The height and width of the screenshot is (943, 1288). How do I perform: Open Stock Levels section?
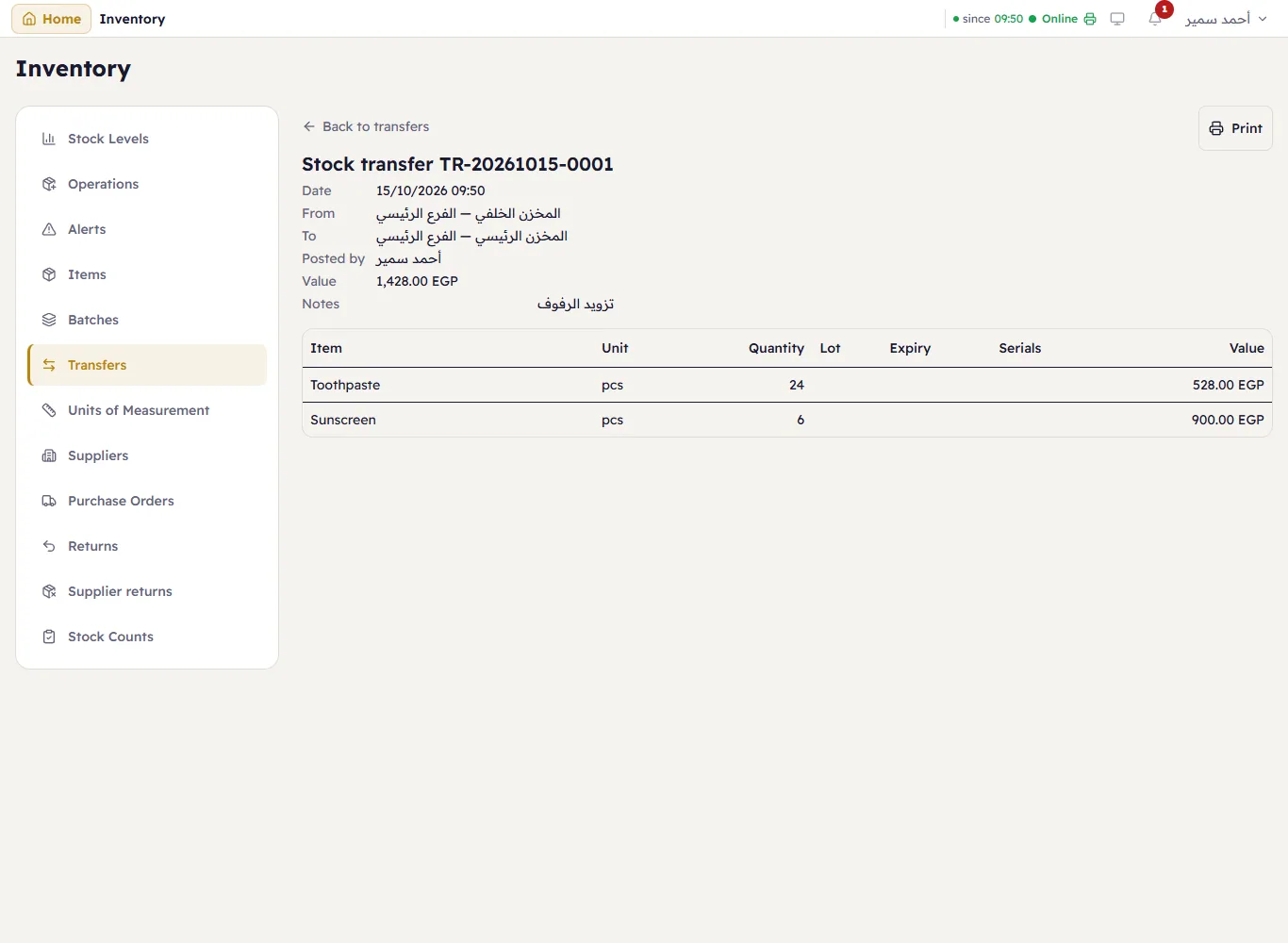(x=147, y=139)
